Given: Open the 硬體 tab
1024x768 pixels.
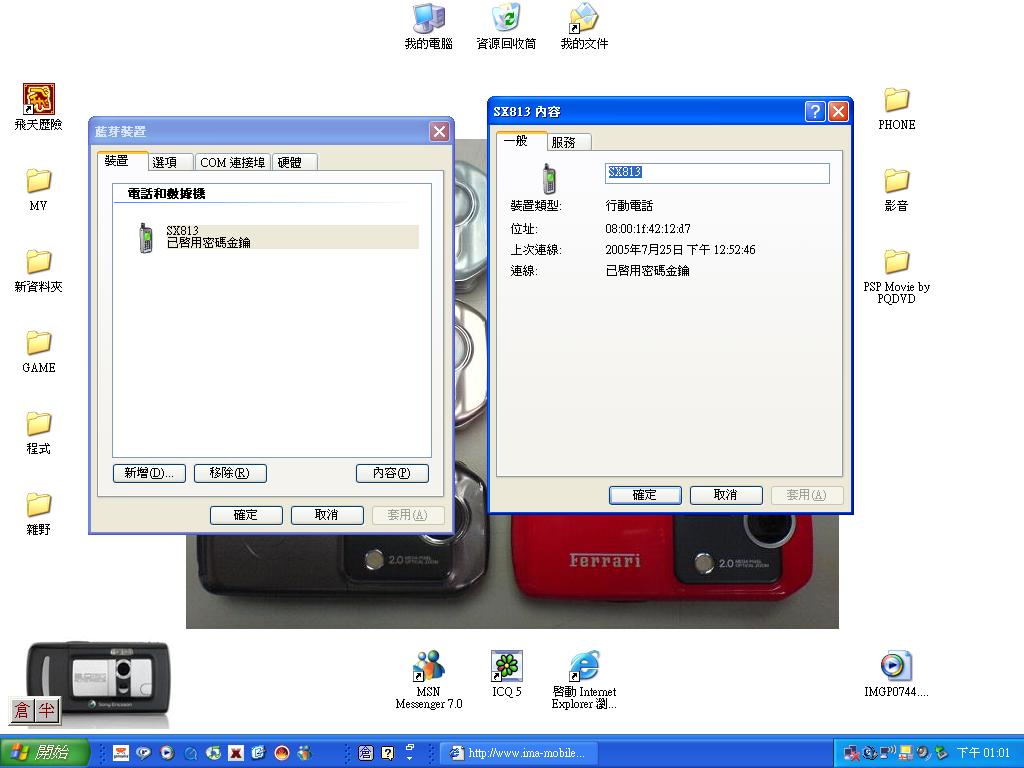Looking at the screenshot, I should 294,162.
